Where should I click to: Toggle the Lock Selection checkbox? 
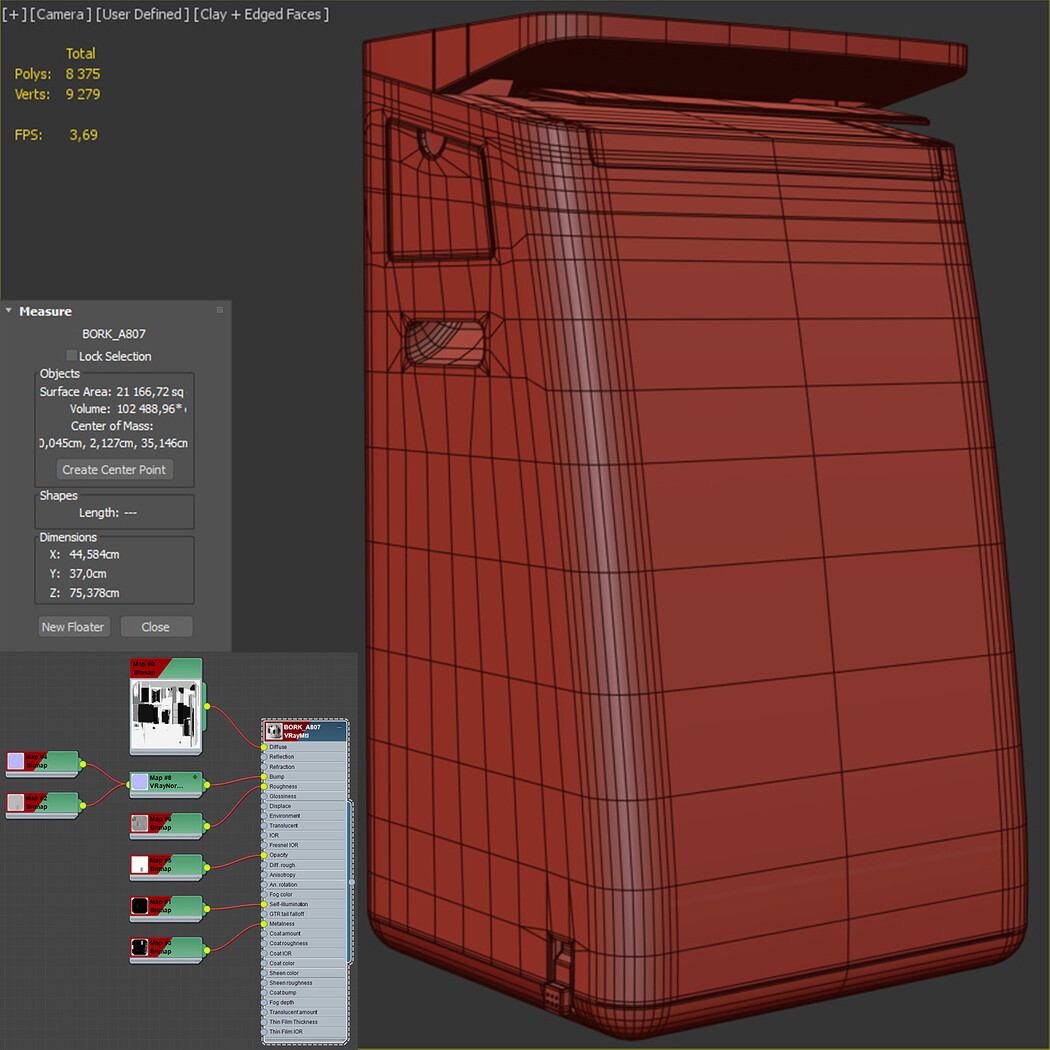(x=72, y=356)
